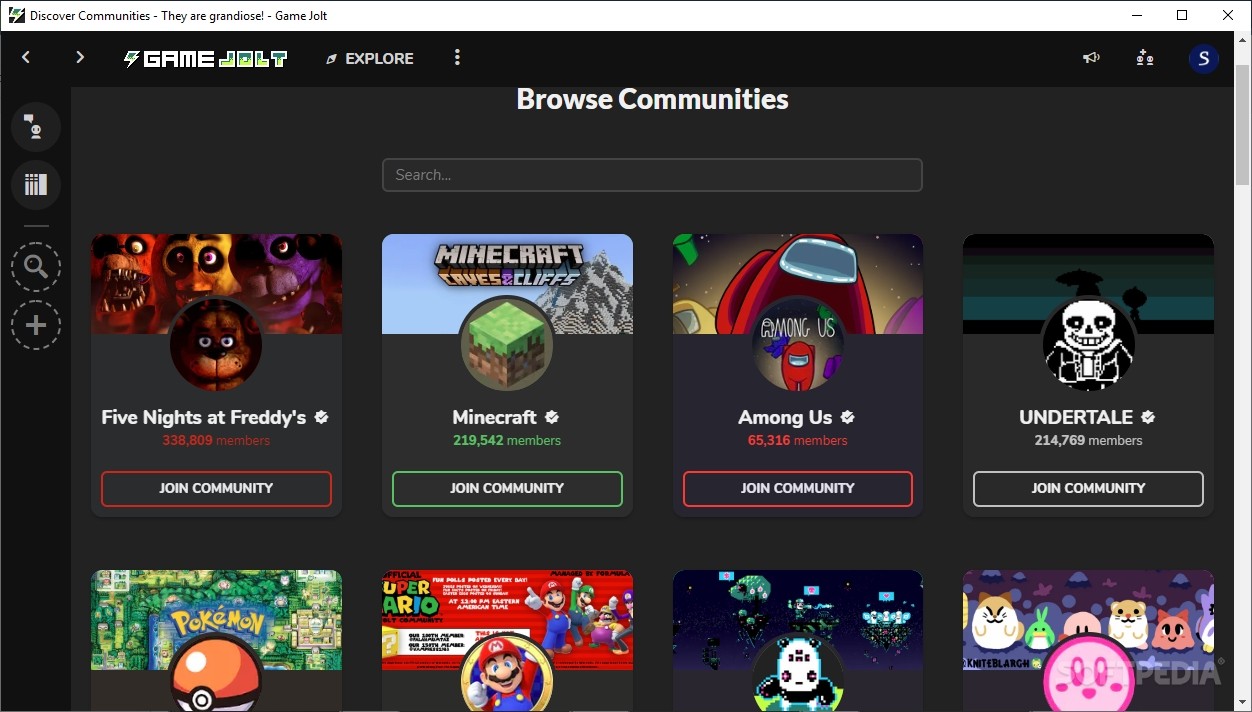Go back with the left arrow
Viewport: 1252px width, 712px height.
[x=26, y=58]
